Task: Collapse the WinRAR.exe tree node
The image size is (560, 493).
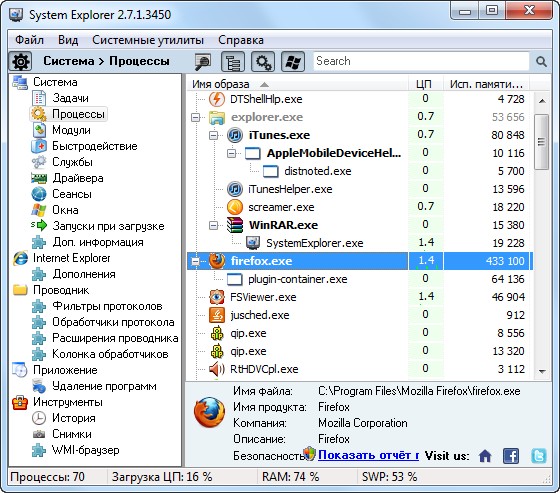Action: coord(214,225)
